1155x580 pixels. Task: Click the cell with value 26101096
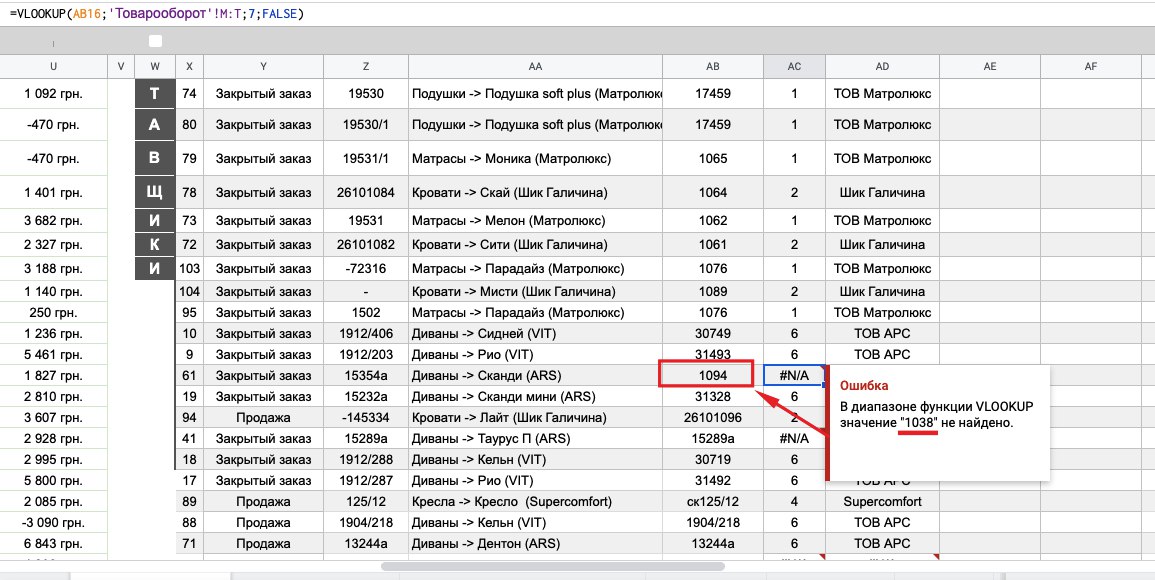click(x=712, y=417)
